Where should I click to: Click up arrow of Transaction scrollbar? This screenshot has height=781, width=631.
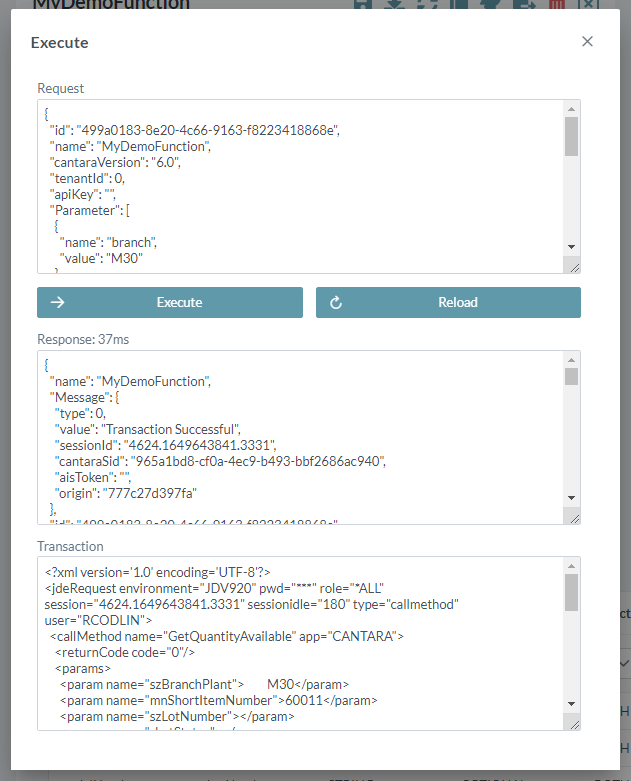coord(571,566)
